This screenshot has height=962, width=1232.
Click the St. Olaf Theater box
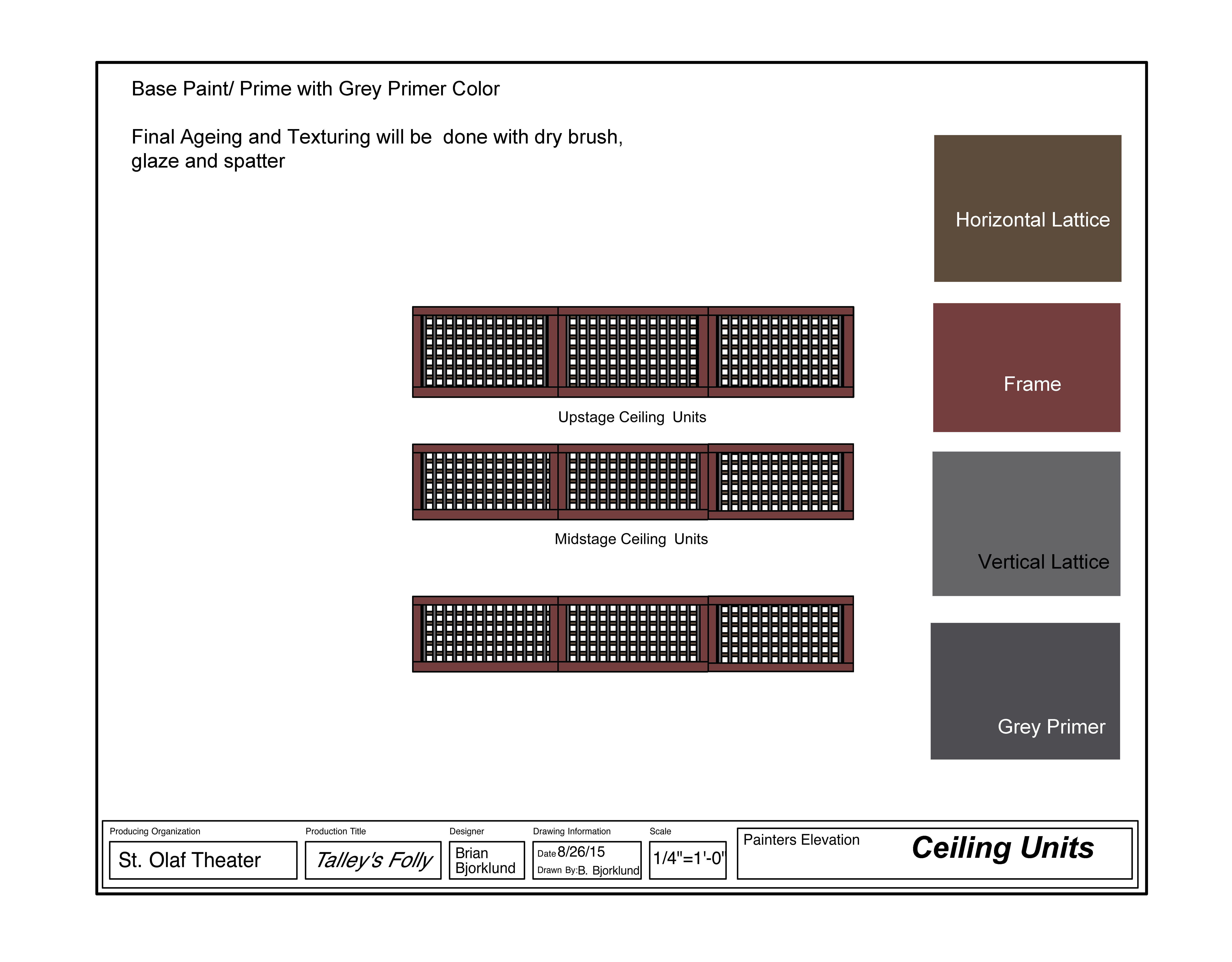tap(203, 860)
